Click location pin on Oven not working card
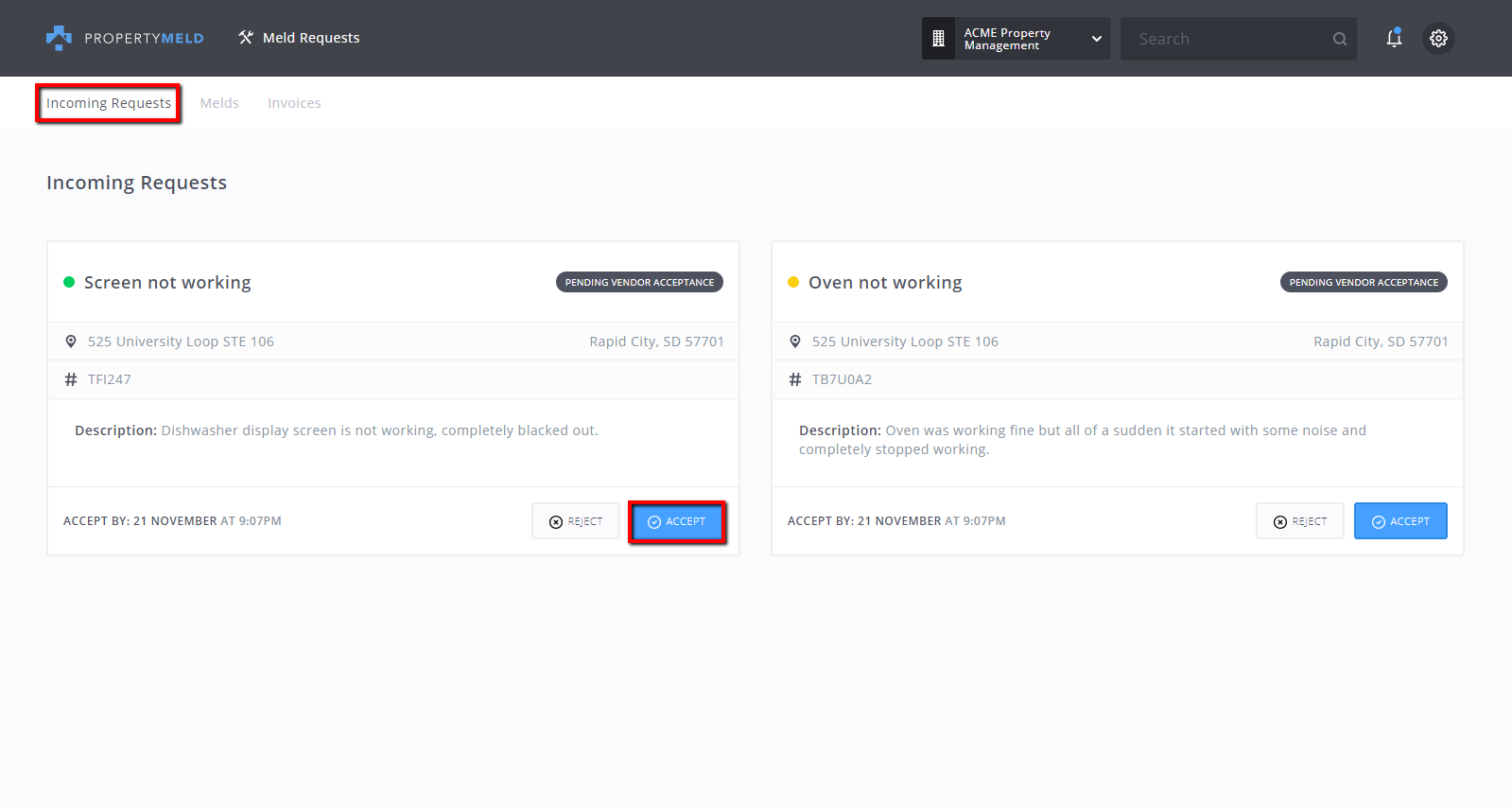This screenshot has height=807, width=1512. point(795,342)
